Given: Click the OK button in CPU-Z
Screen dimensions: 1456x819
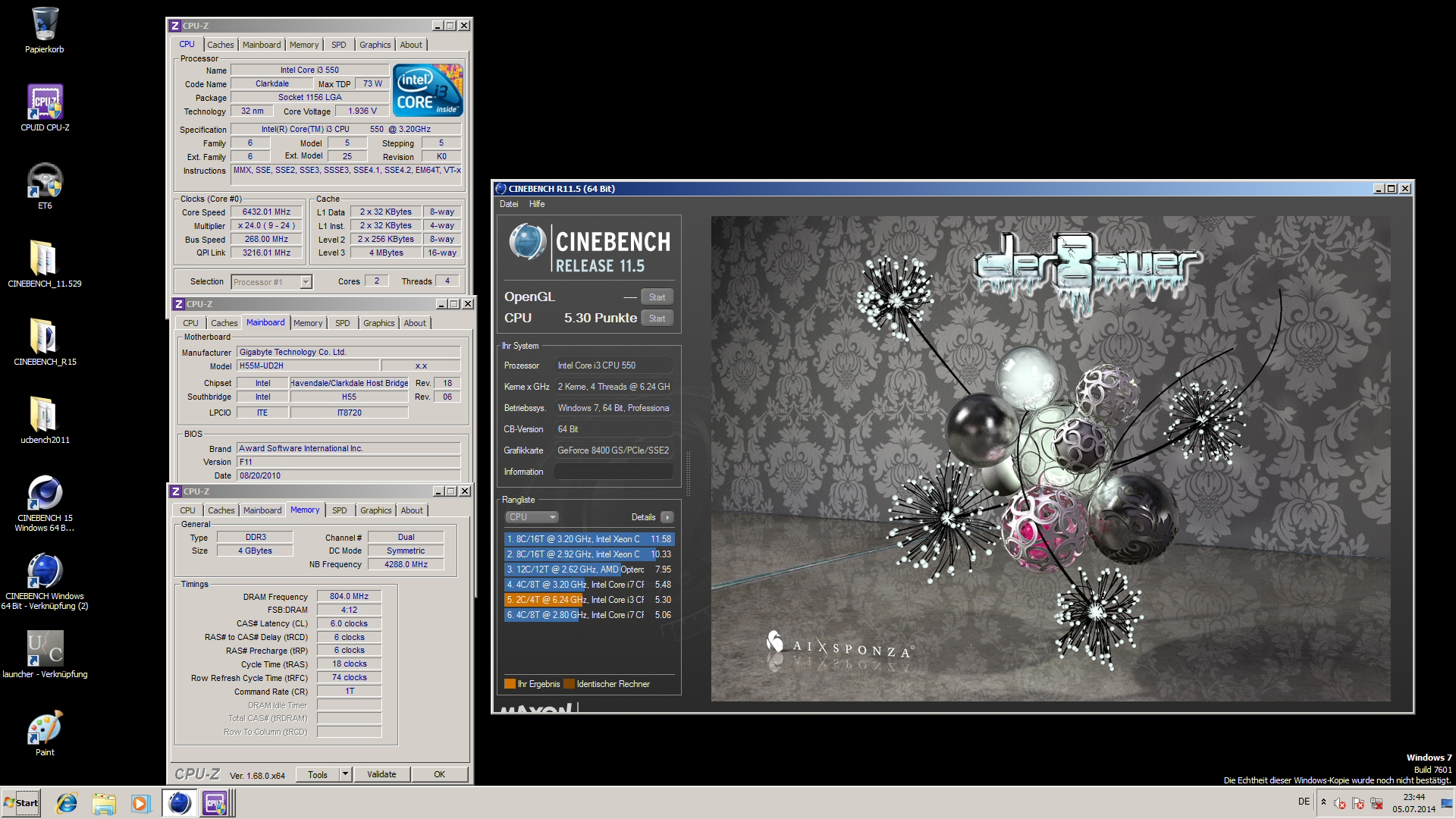Looking at the screenshot, I should click(x=439, y=774).
